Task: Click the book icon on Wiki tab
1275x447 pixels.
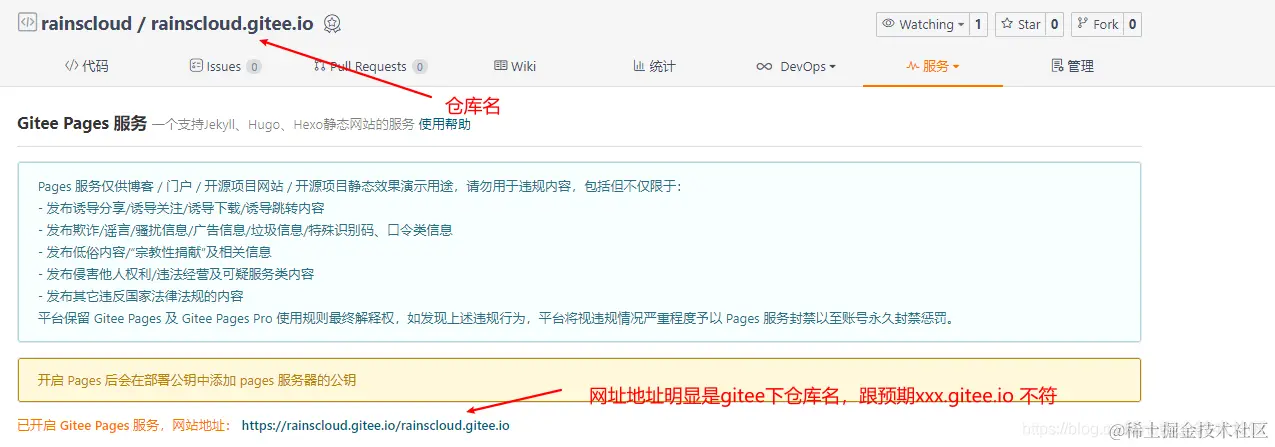Action: tap(500, 66)
